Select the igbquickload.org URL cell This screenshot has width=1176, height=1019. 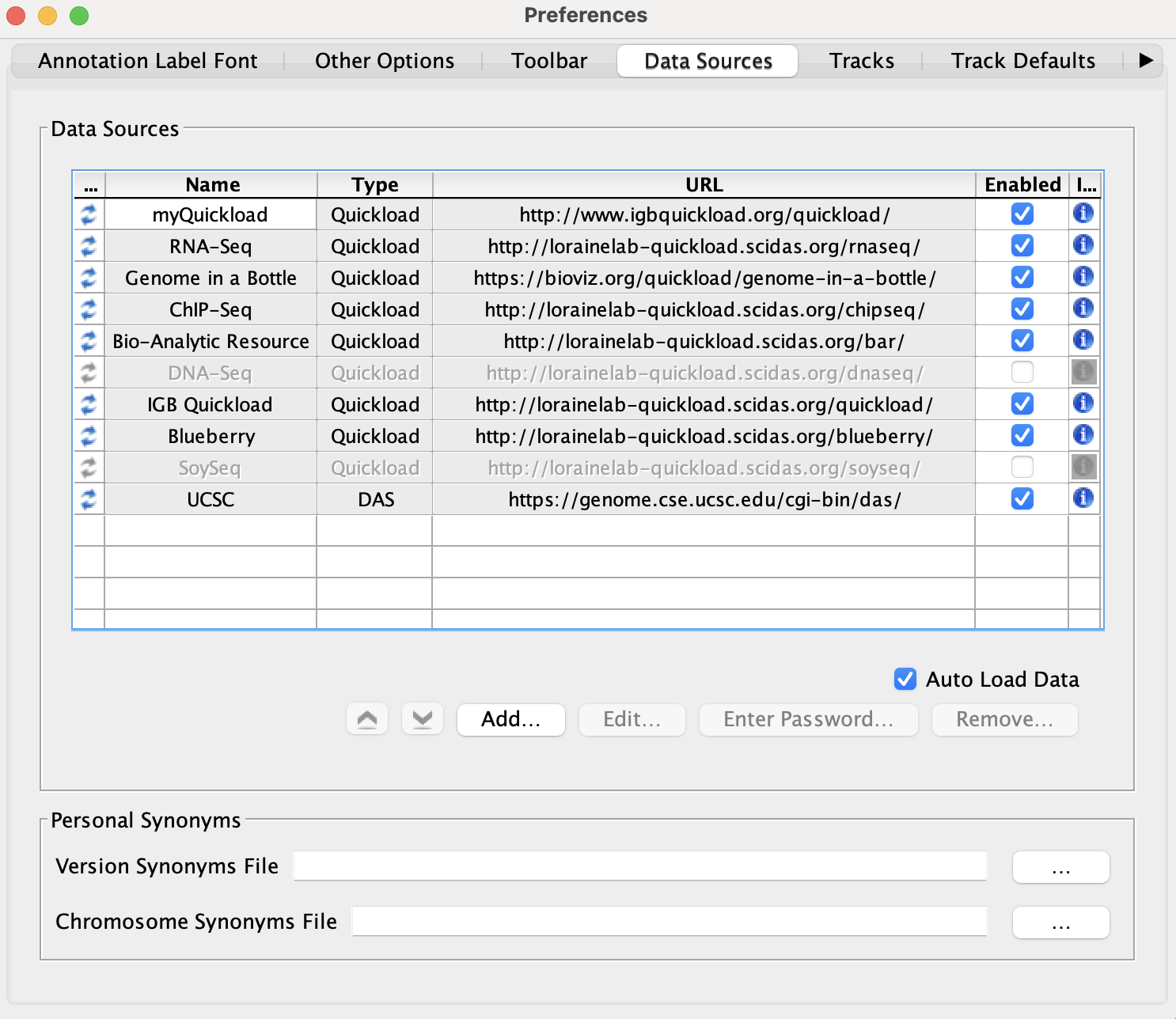coord(704,214)
